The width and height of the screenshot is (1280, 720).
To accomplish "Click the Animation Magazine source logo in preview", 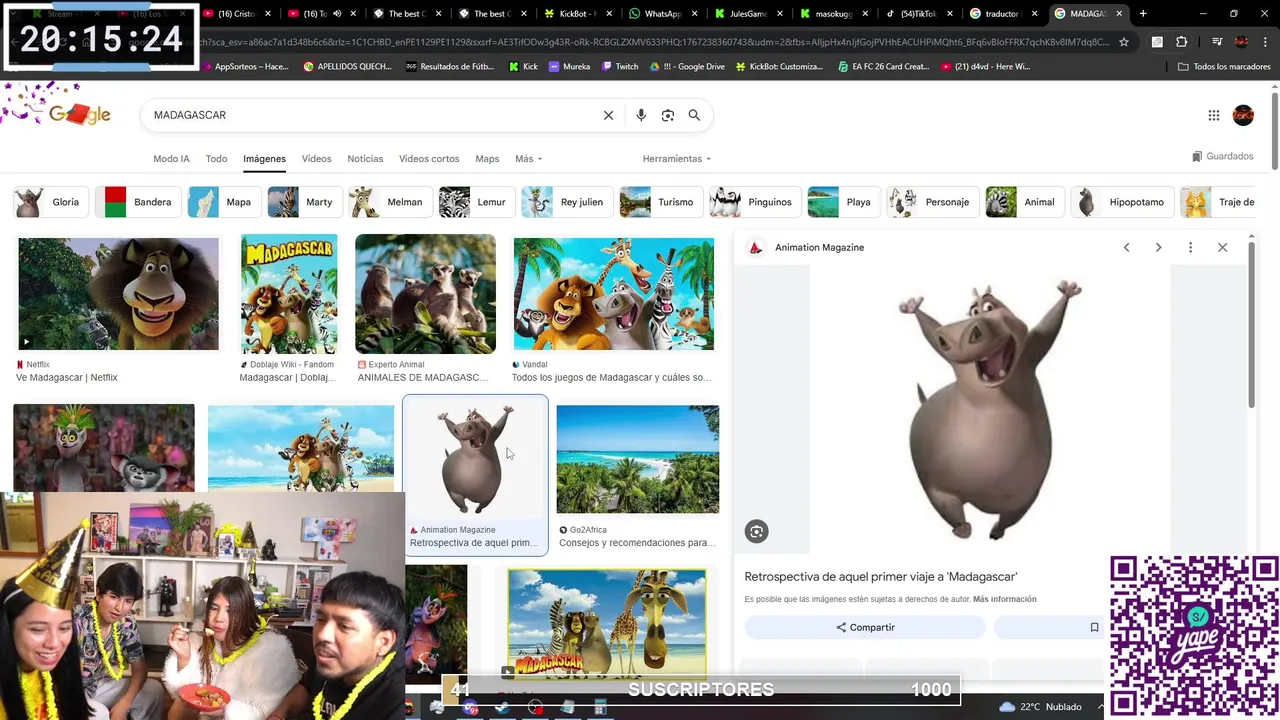I will click(756, 247).
